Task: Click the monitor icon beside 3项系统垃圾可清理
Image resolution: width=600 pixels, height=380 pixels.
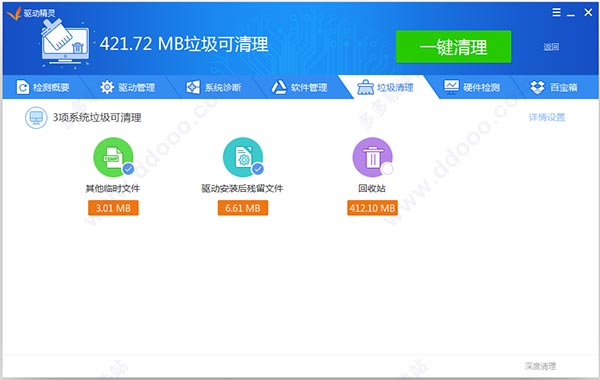Action: (x=36, y=117)
